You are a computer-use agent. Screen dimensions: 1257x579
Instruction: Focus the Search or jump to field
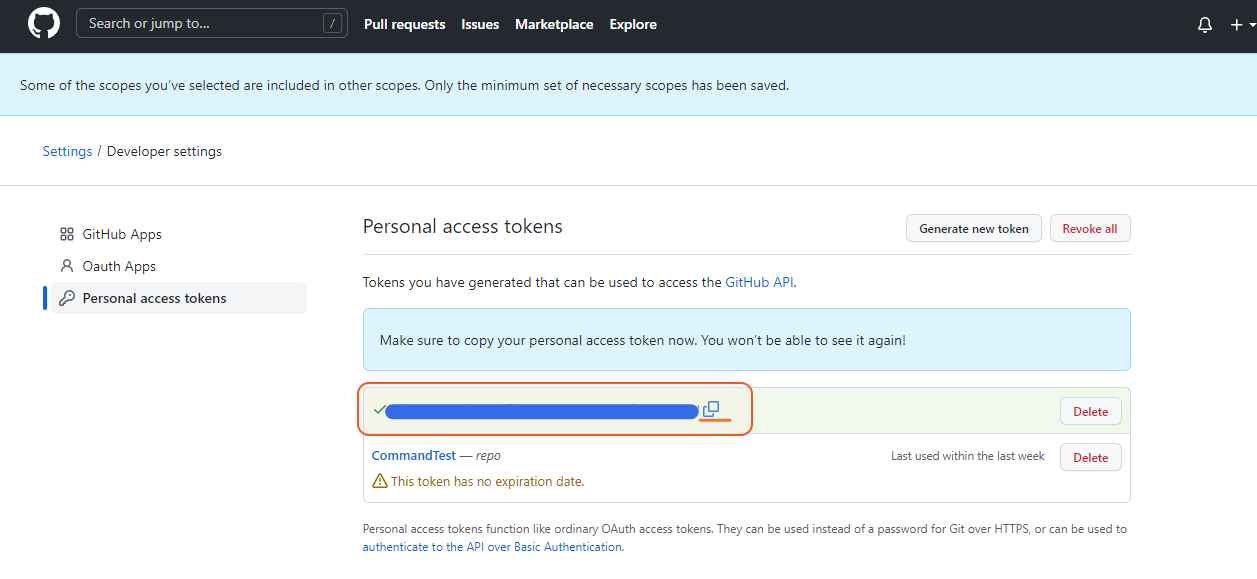(200, 23)
